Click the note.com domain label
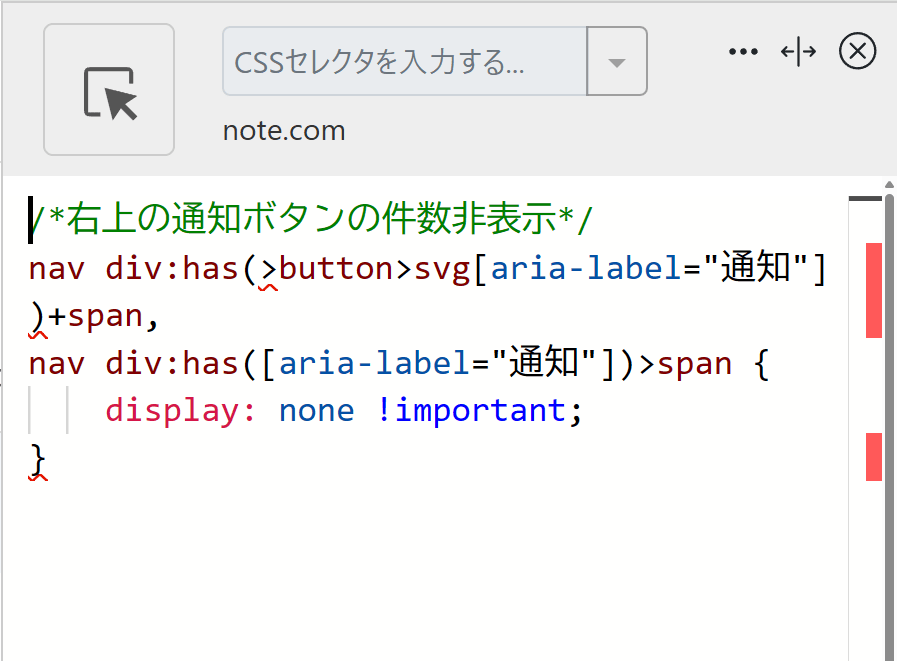This screenshot has height=661, width=897. tap(284, 131)
